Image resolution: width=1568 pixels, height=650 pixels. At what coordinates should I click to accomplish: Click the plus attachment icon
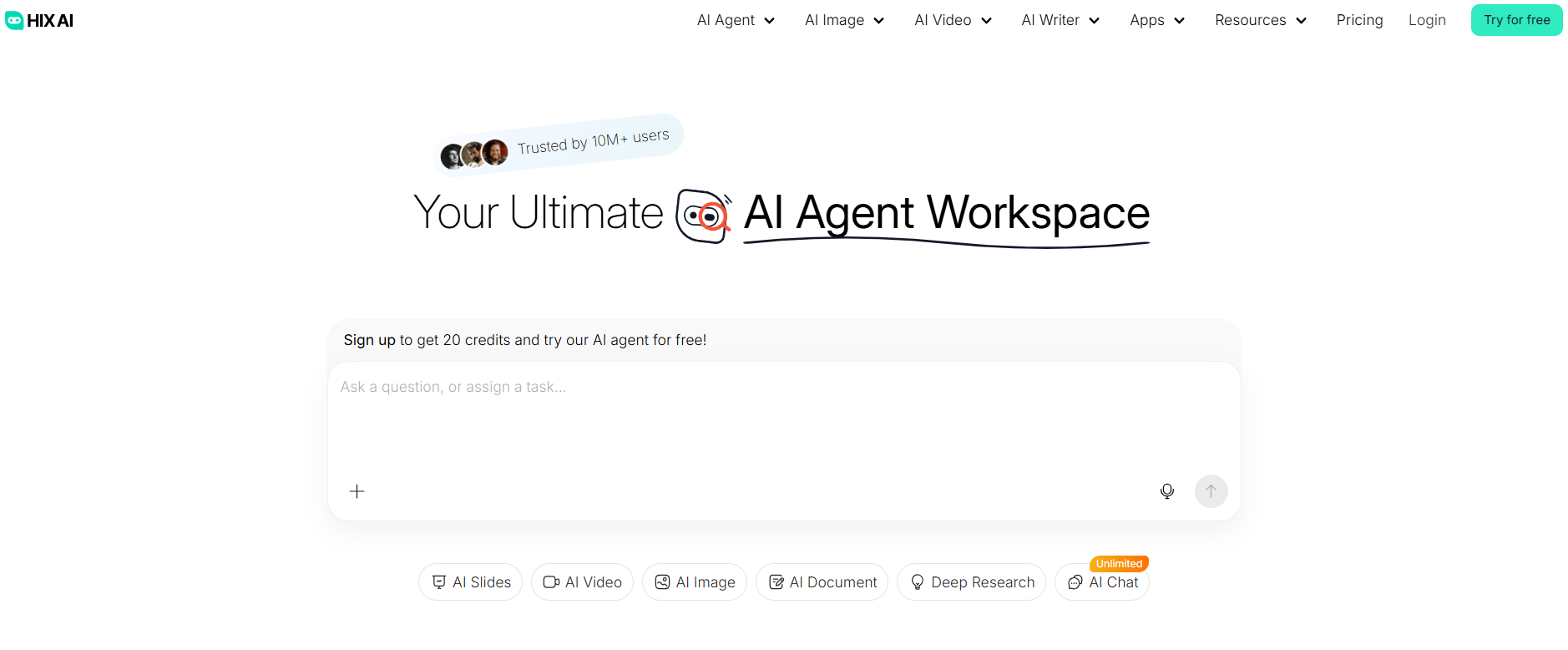(357, 491)
